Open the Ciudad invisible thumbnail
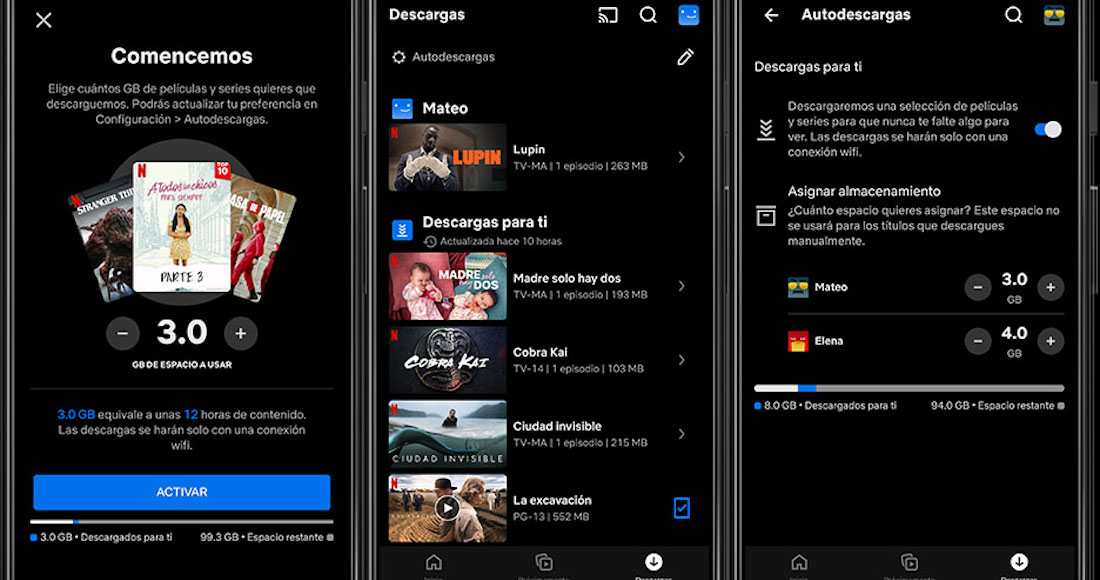This screenshot has height=580, width=1100. coord(447,434)
